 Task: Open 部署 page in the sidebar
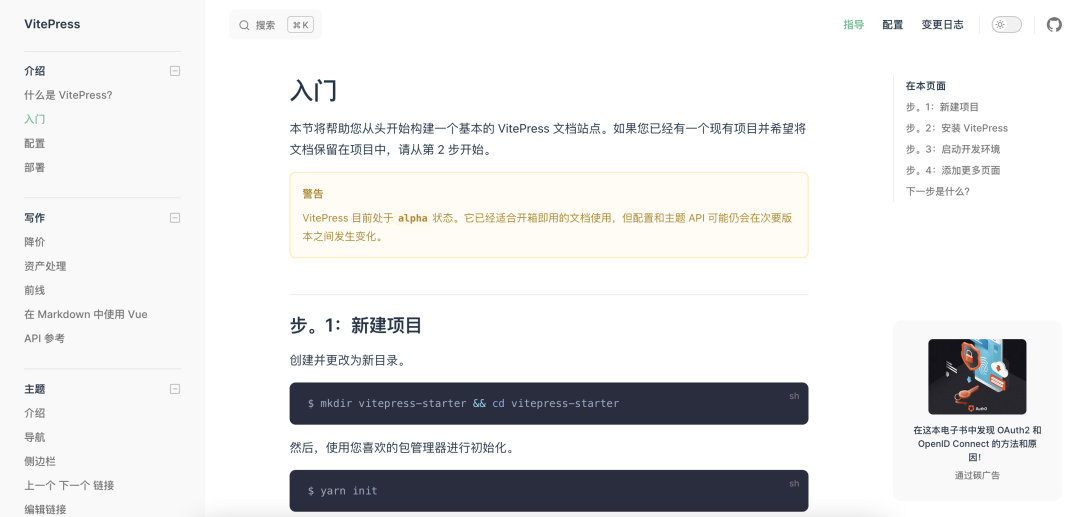click(34, 167)
